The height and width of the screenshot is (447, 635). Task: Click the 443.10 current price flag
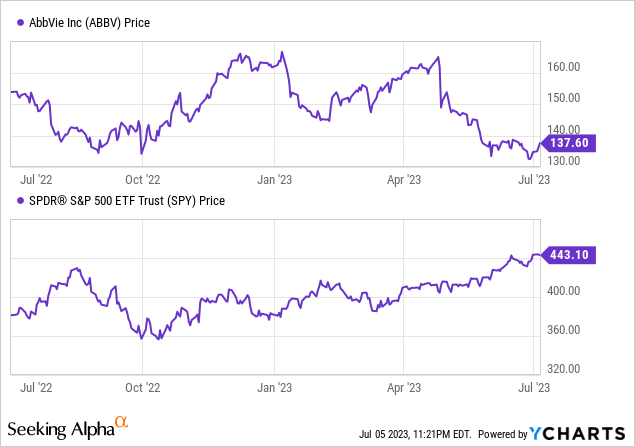pyautogui.click(x=569, y=256)
